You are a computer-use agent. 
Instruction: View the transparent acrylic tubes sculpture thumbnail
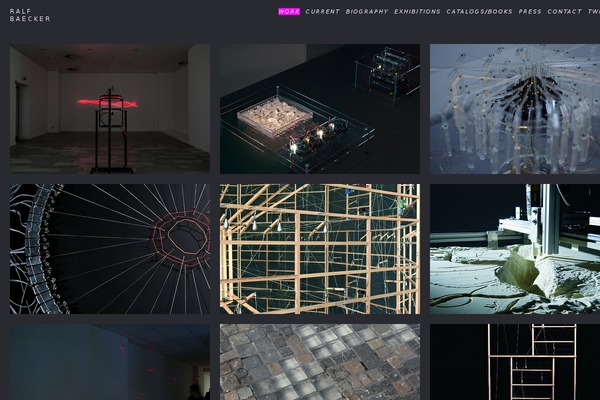pyautogui.click(x=515, y=109)
